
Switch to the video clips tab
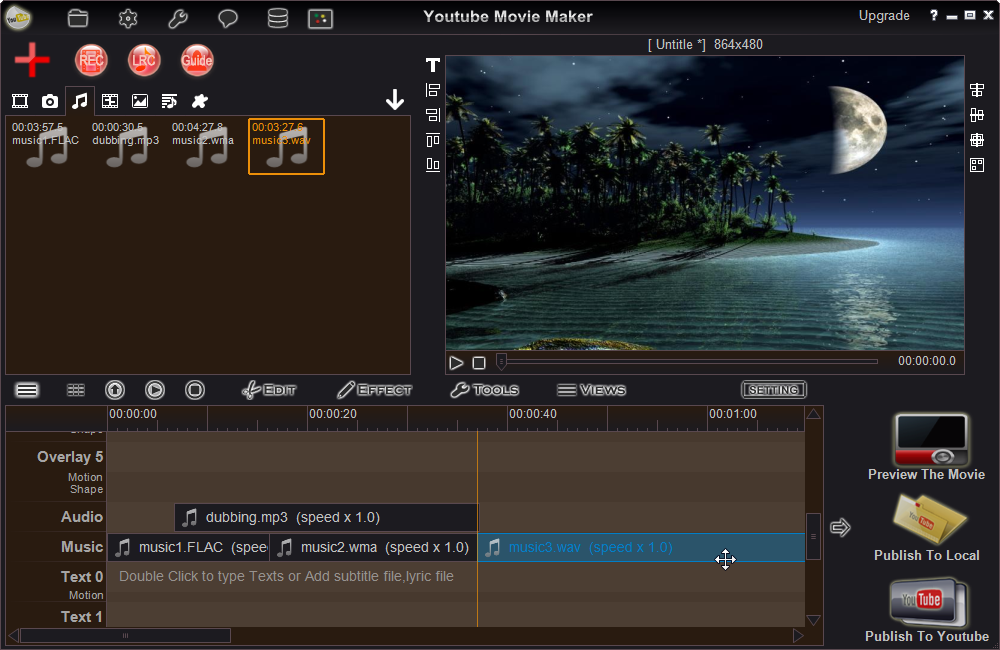(x=20, y=101)
